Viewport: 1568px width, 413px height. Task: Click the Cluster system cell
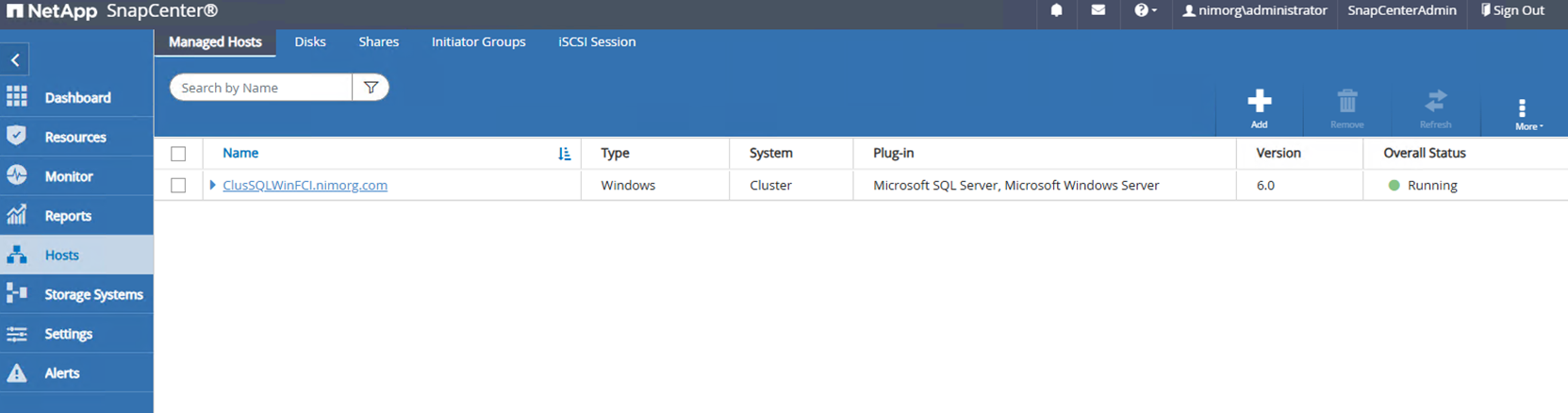pyautogui.click(x=770, y=185)
